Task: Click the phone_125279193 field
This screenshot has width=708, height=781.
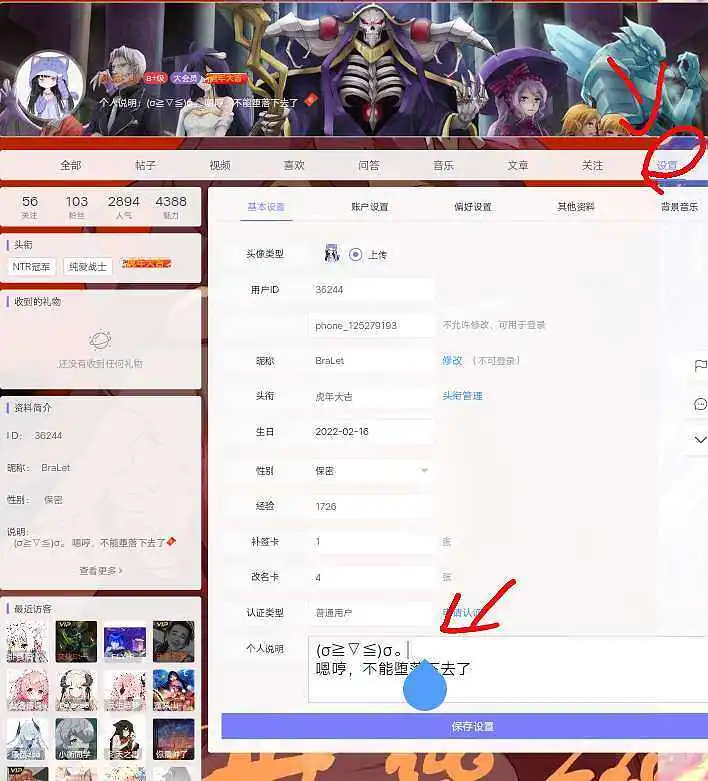Action: (x=371, y=325)
